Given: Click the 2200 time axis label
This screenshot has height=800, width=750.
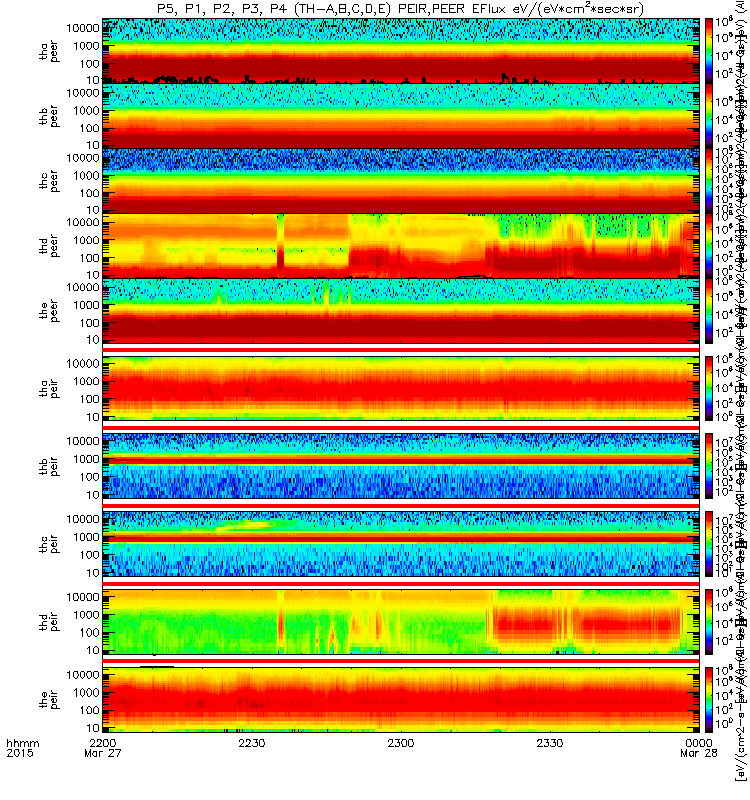Looking at the screenshot, I should pyautogui.click(x=103, y=743).
